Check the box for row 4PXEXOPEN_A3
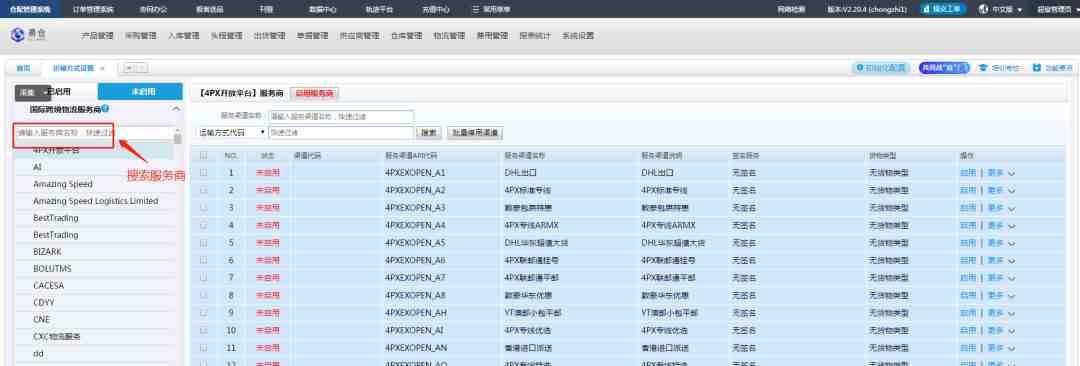Screen dimensions: 1080x366 pyautogui.click(x=203, y=207)
